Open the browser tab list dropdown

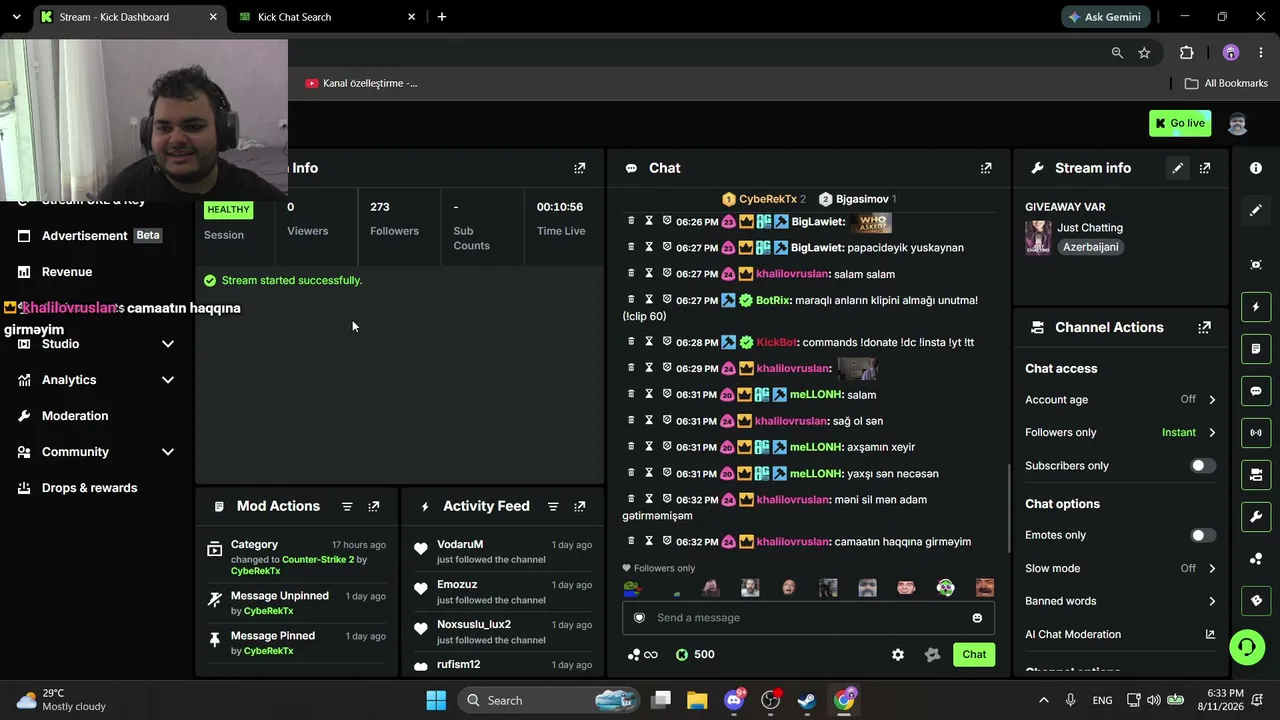click(16, 17)
